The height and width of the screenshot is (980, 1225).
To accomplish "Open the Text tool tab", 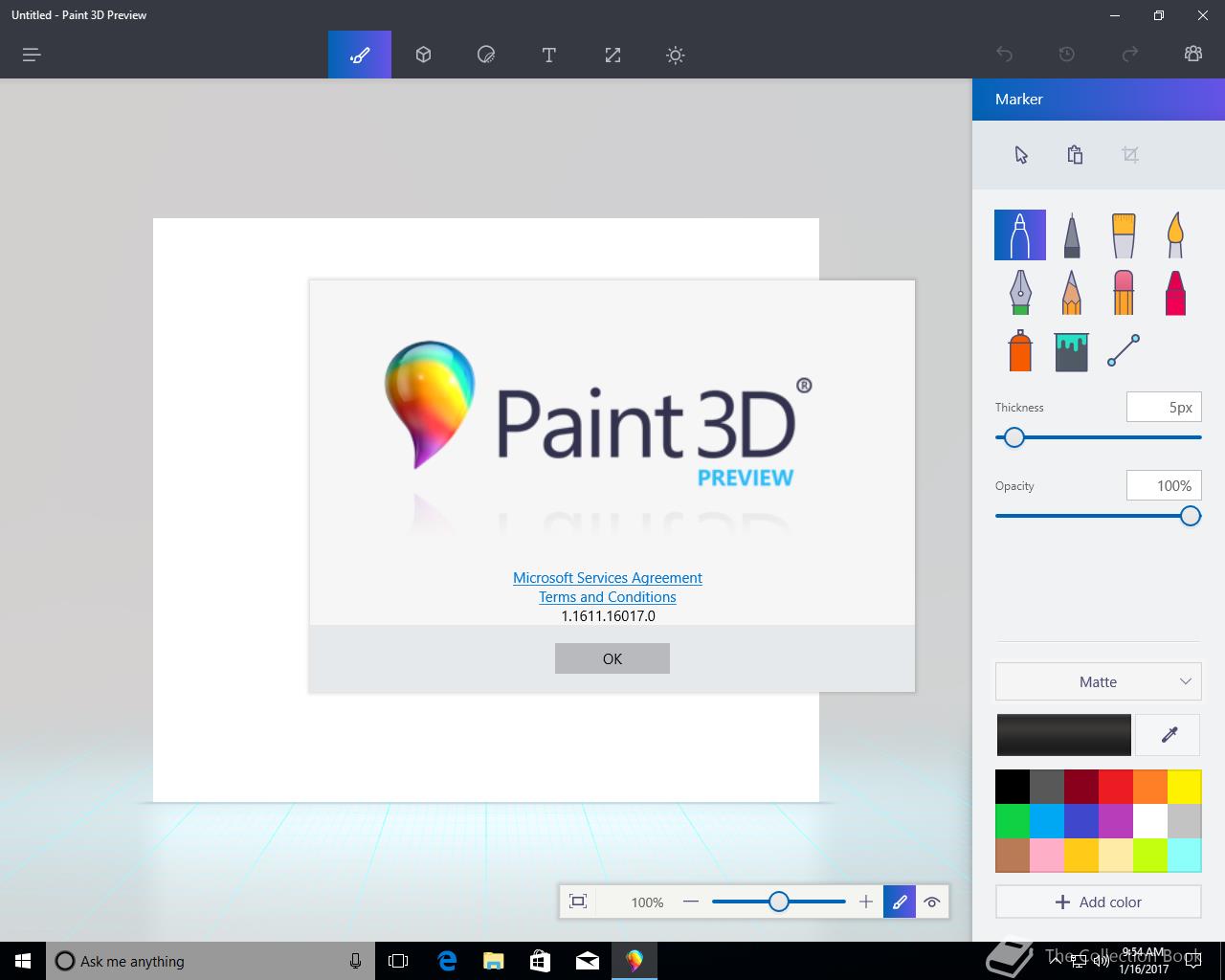I will [549, 55].
